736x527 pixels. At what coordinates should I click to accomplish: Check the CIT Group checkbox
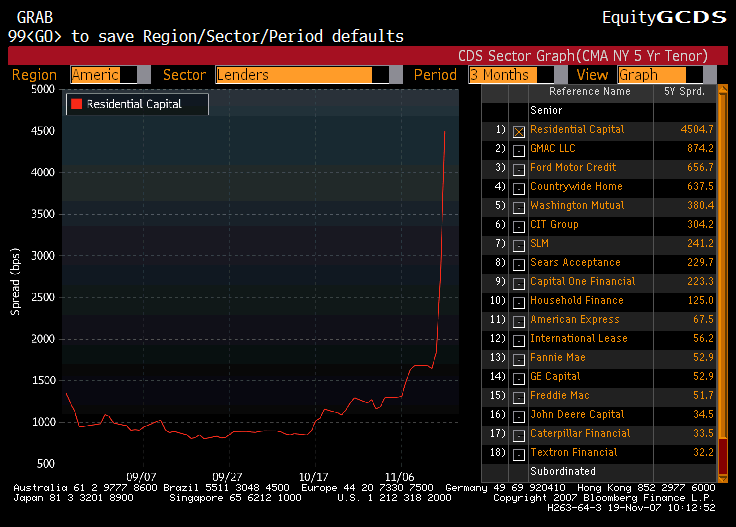point(519,227)
